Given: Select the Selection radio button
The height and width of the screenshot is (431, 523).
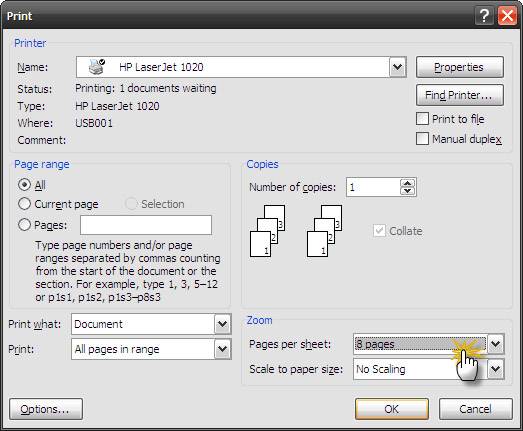Looking at the screenshot, I should point(131,204).
